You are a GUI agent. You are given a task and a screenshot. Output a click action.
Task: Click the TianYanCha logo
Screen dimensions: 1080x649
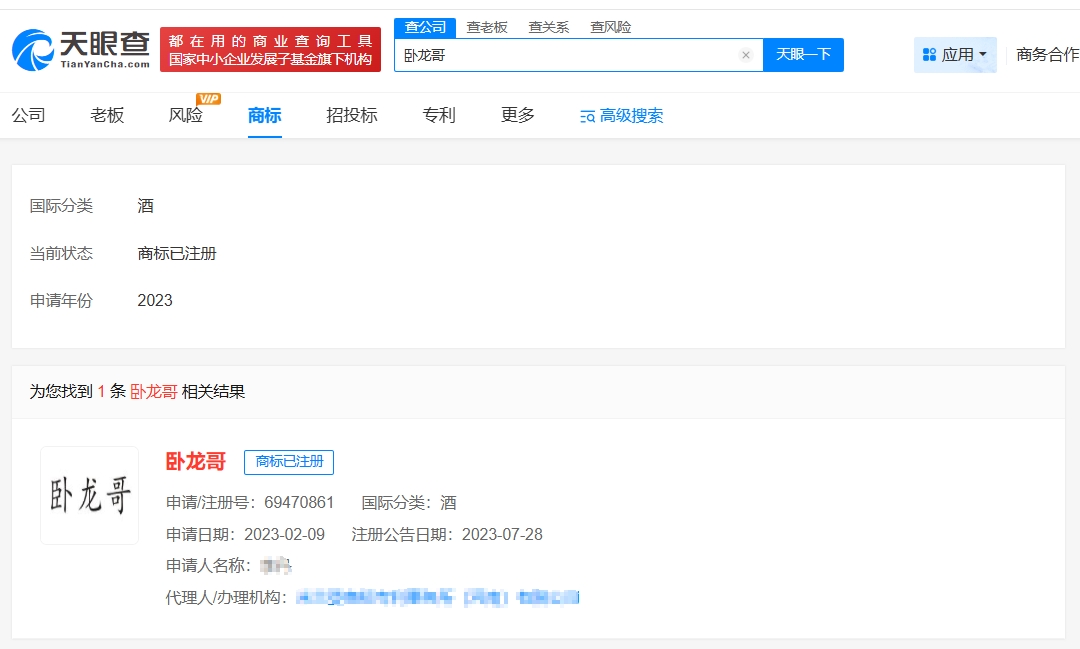pyautogui.click(x=82, y=49)
